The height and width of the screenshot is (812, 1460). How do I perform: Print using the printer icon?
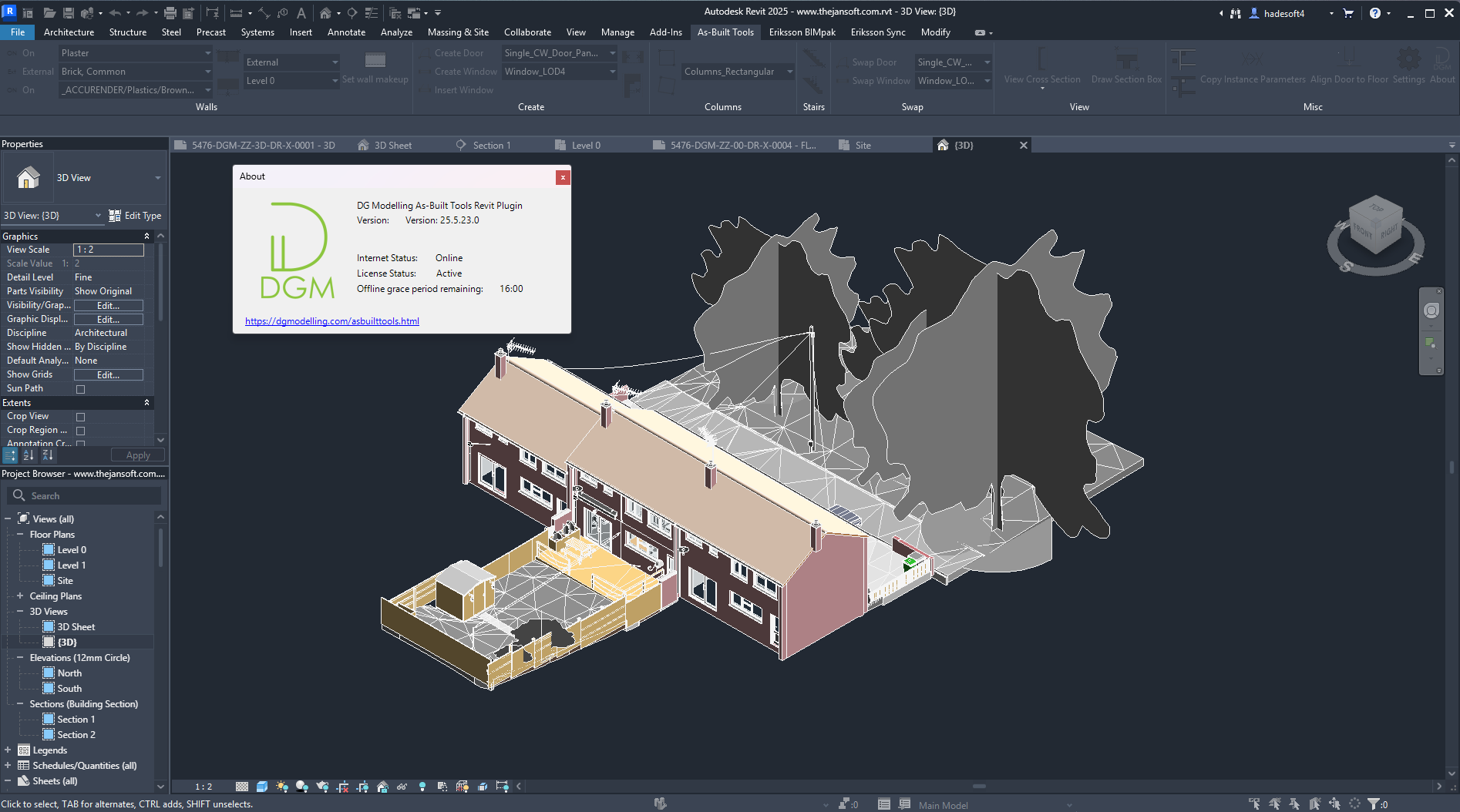[x=170, y=13]
